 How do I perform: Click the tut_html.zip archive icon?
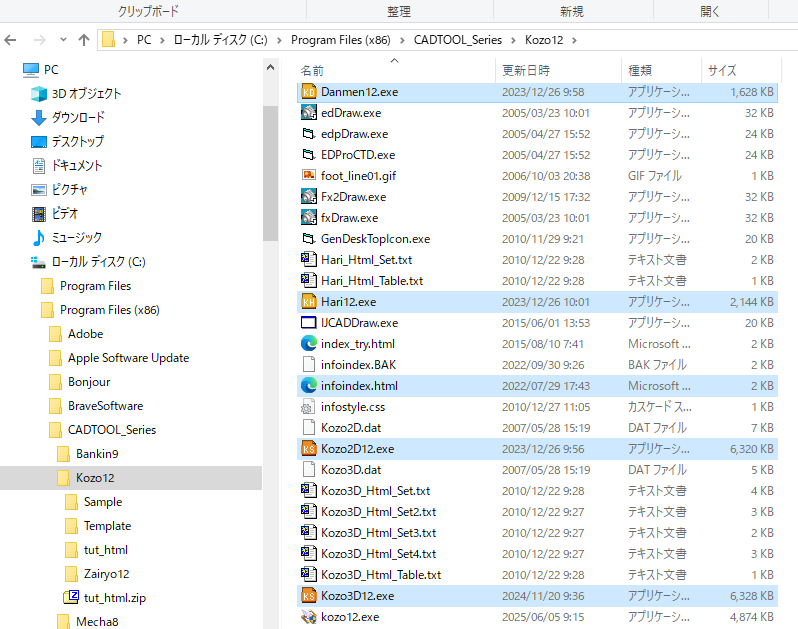[x=71, y=597]
